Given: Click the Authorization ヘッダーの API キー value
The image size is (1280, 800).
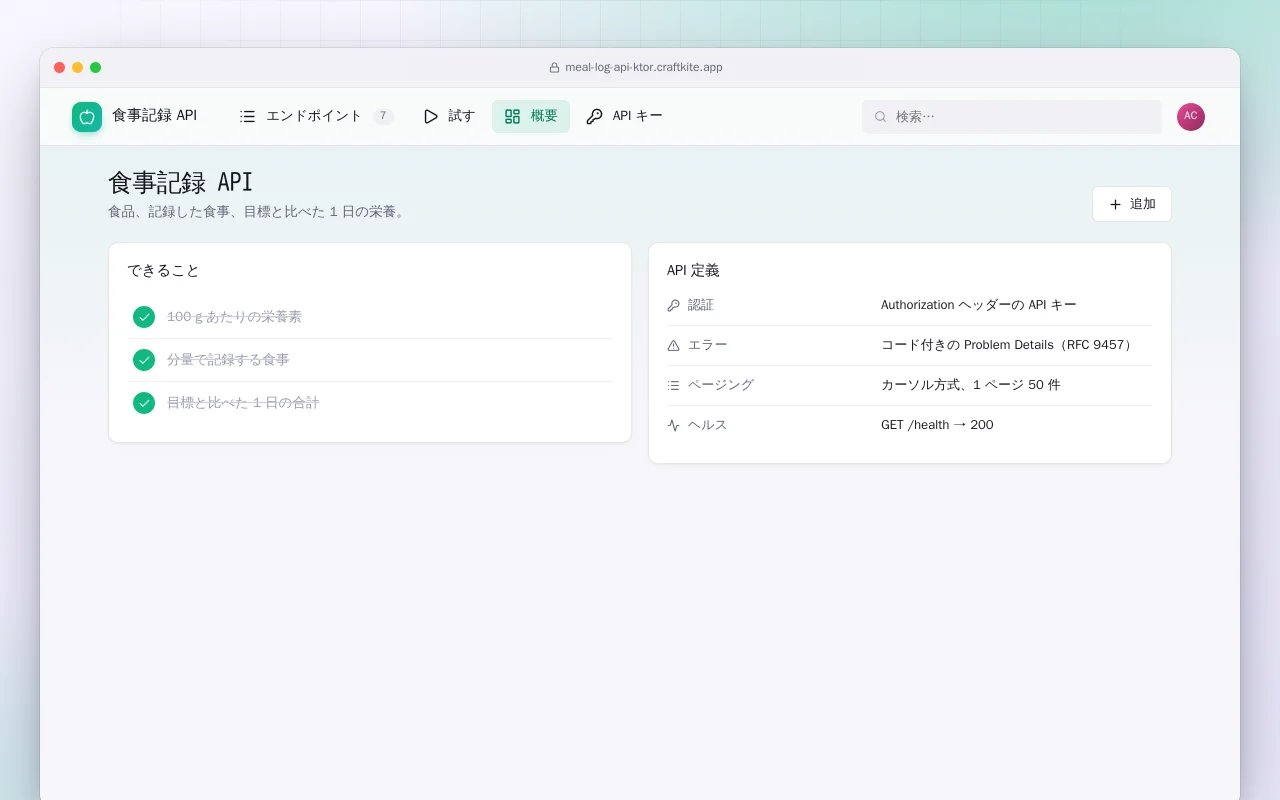Looking at the screenshot, I should 979,305.
